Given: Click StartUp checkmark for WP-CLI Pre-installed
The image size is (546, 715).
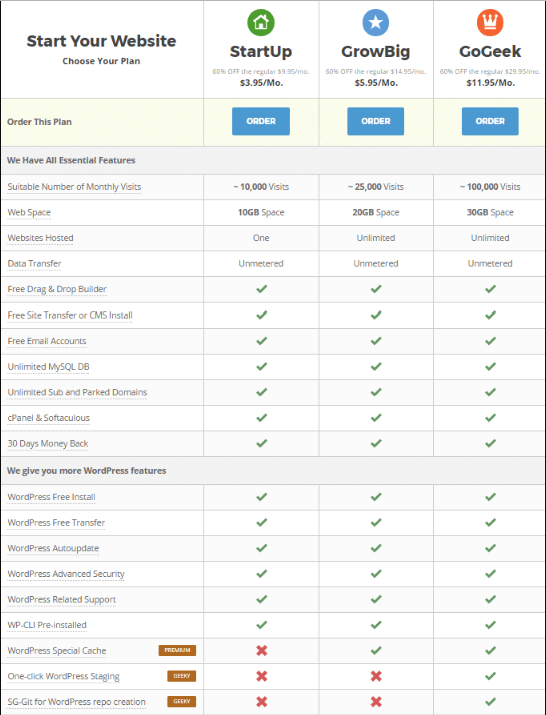Looking at the screenshot, I should [261, 624].
